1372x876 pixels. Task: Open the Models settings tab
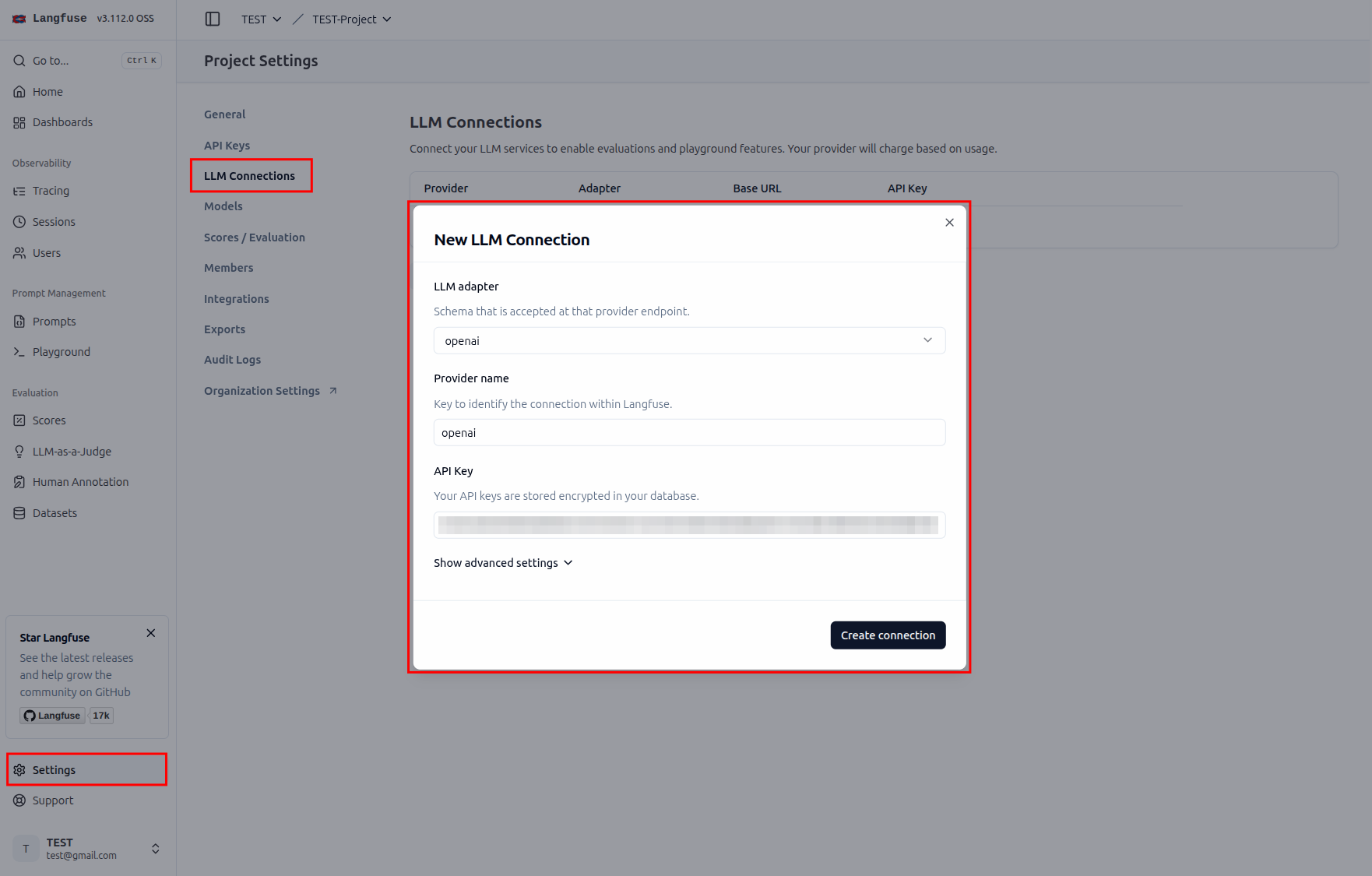tap(223, 206)
